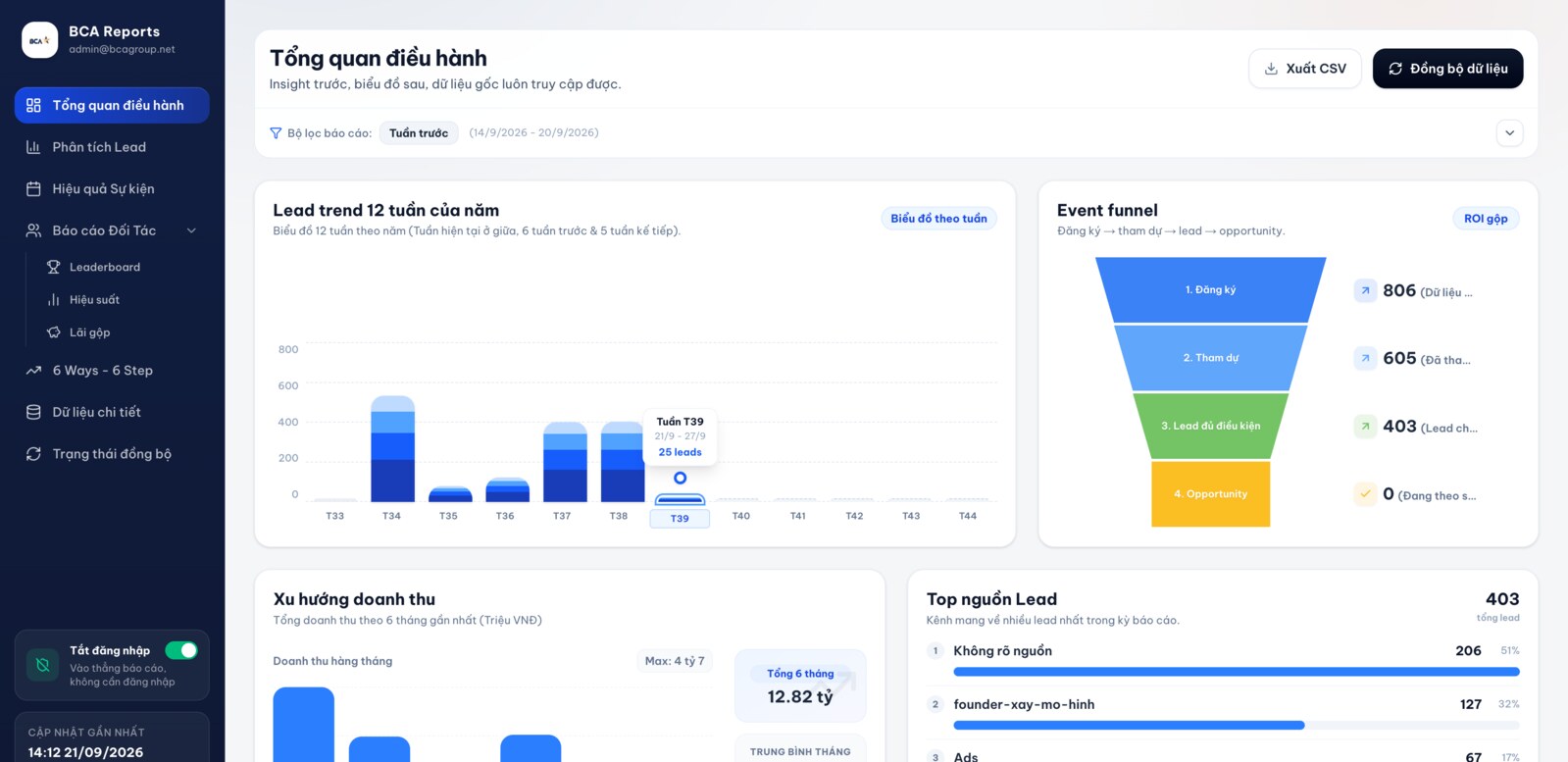Click the Đồng bộ dữ liệu button
Image resolution: width=1568 pixels, height=762 pixels.
click(x=1447, y=69)
